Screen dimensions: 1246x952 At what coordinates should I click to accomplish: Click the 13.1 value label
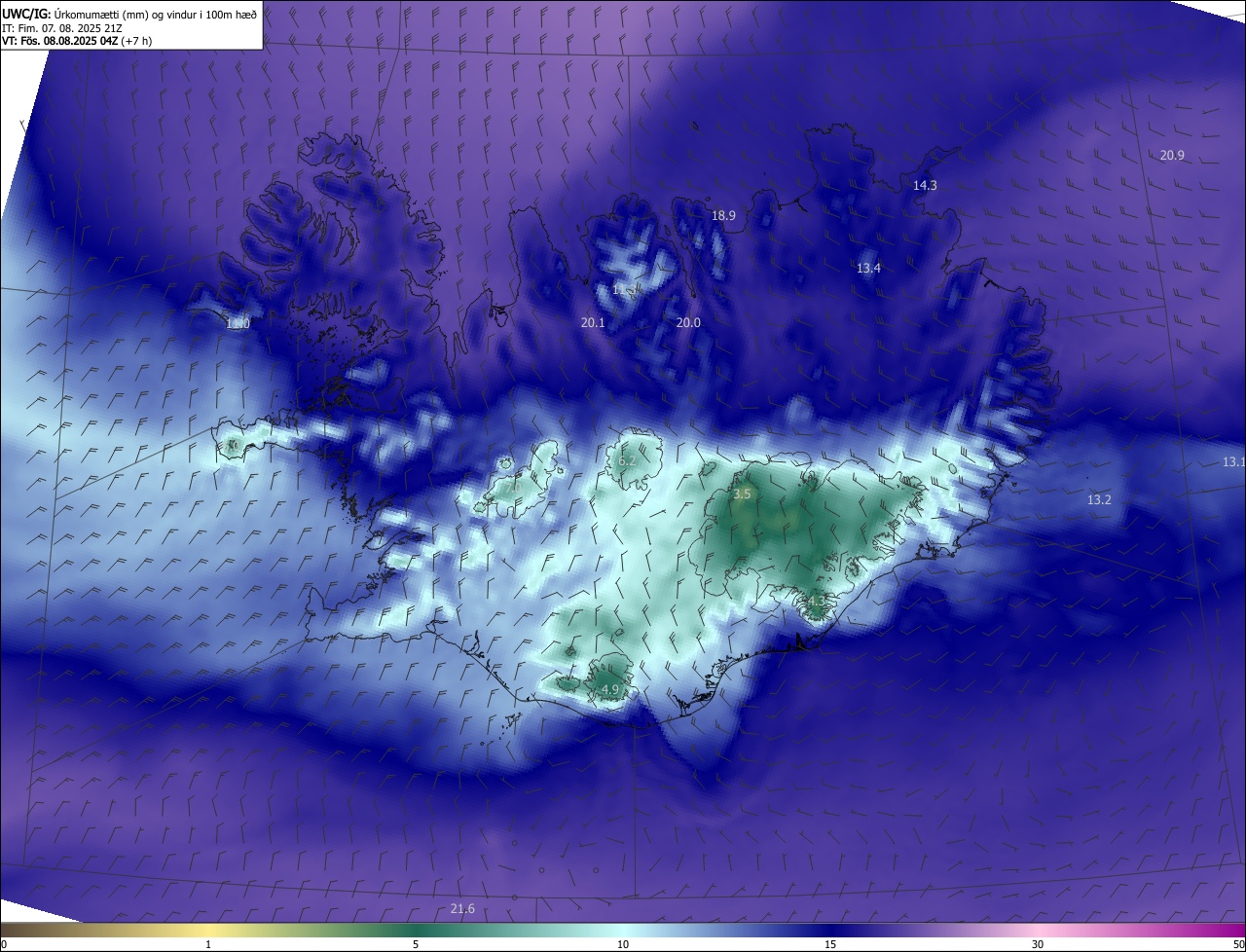coord(1233,461)
